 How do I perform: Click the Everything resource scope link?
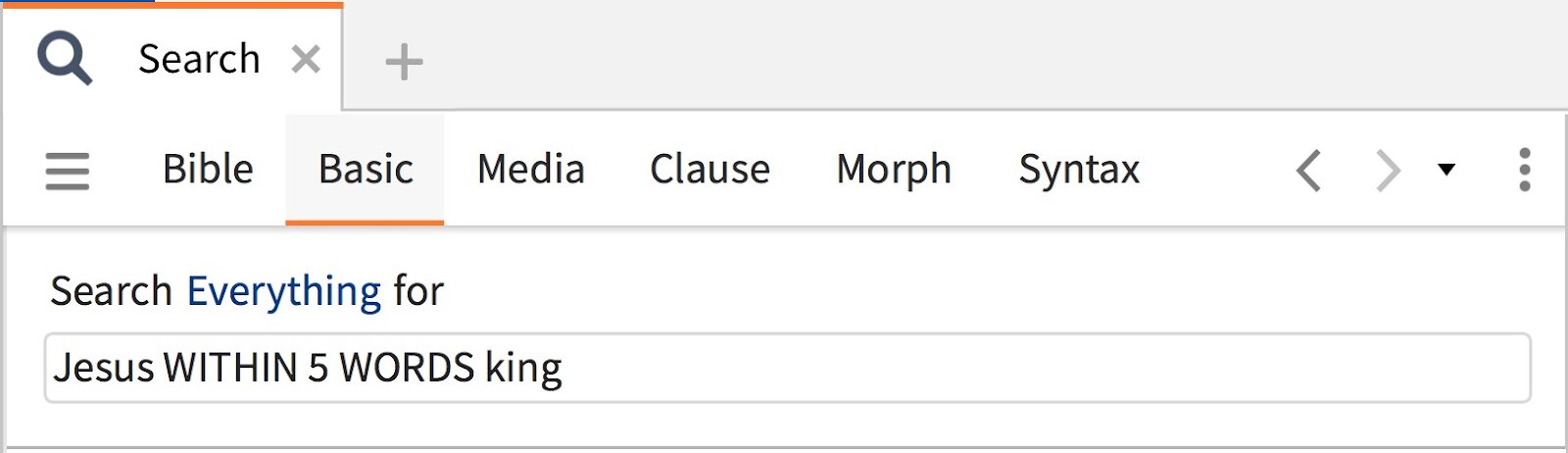(x=283, y=291)
